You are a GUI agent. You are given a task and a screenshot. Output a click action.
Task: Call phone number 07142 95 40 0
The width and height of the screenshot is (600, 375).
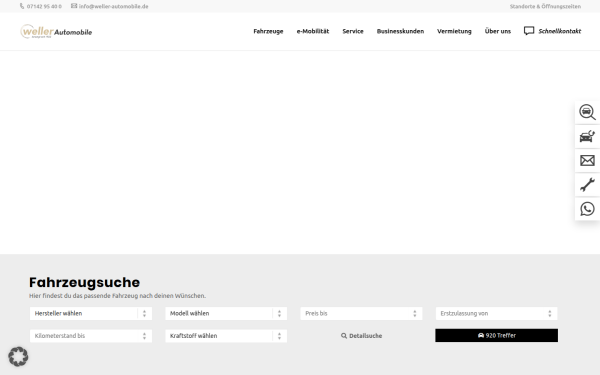click(44, 7)
